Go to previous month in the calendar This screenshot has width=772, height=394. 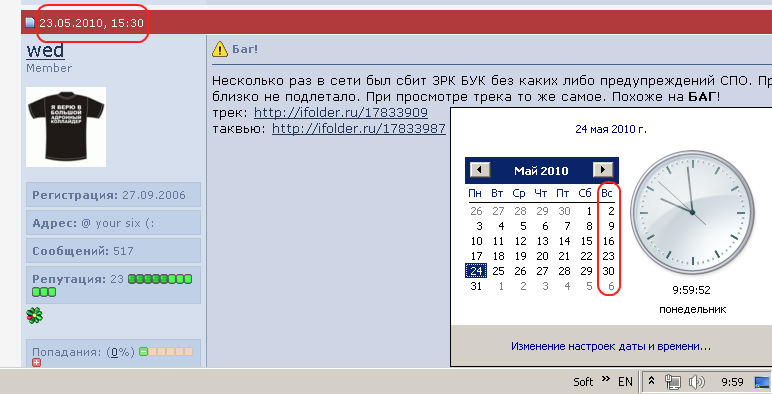coord(480,170)
